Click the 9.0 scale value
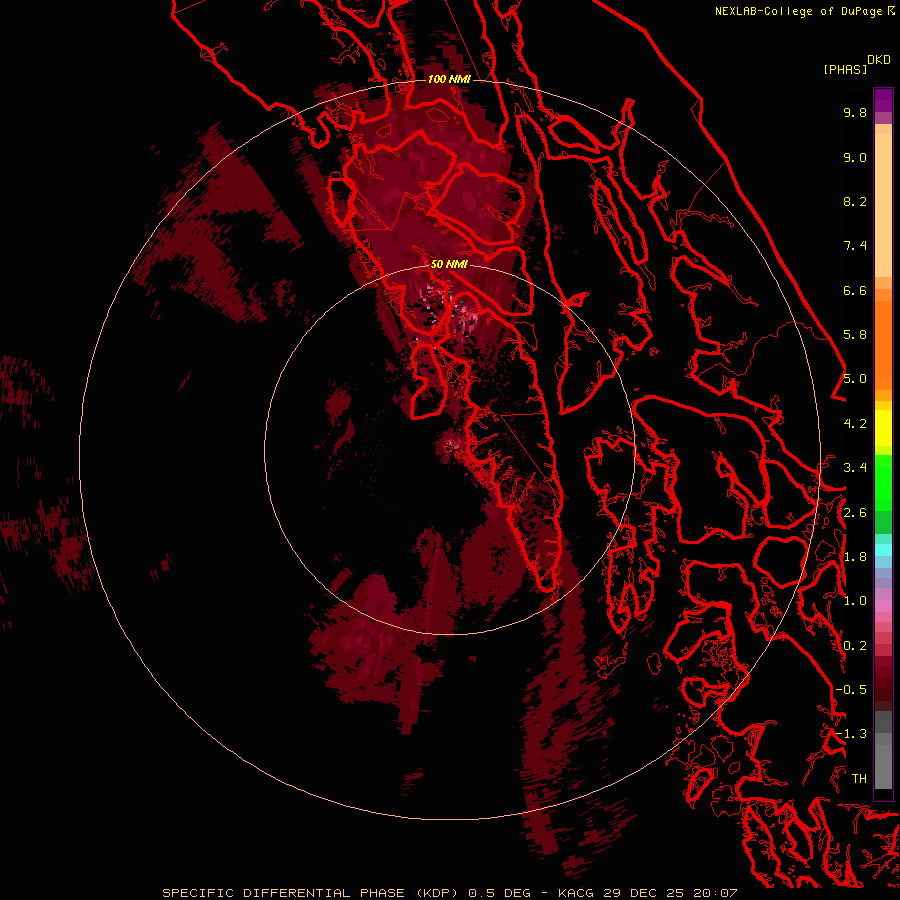 point(855,157)
